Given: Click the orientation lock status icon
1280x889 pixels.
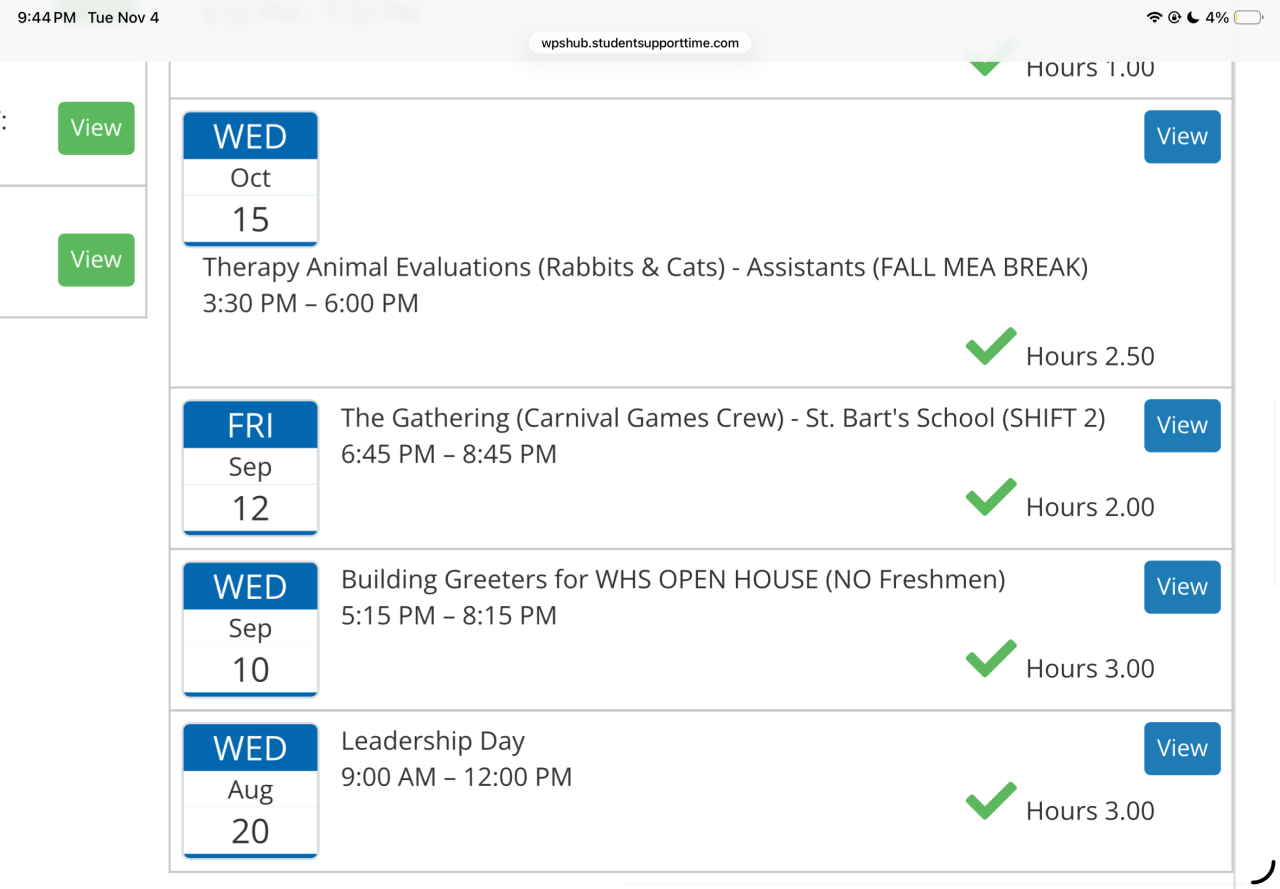Looking at the screenshot, I should click(1174, 18).
